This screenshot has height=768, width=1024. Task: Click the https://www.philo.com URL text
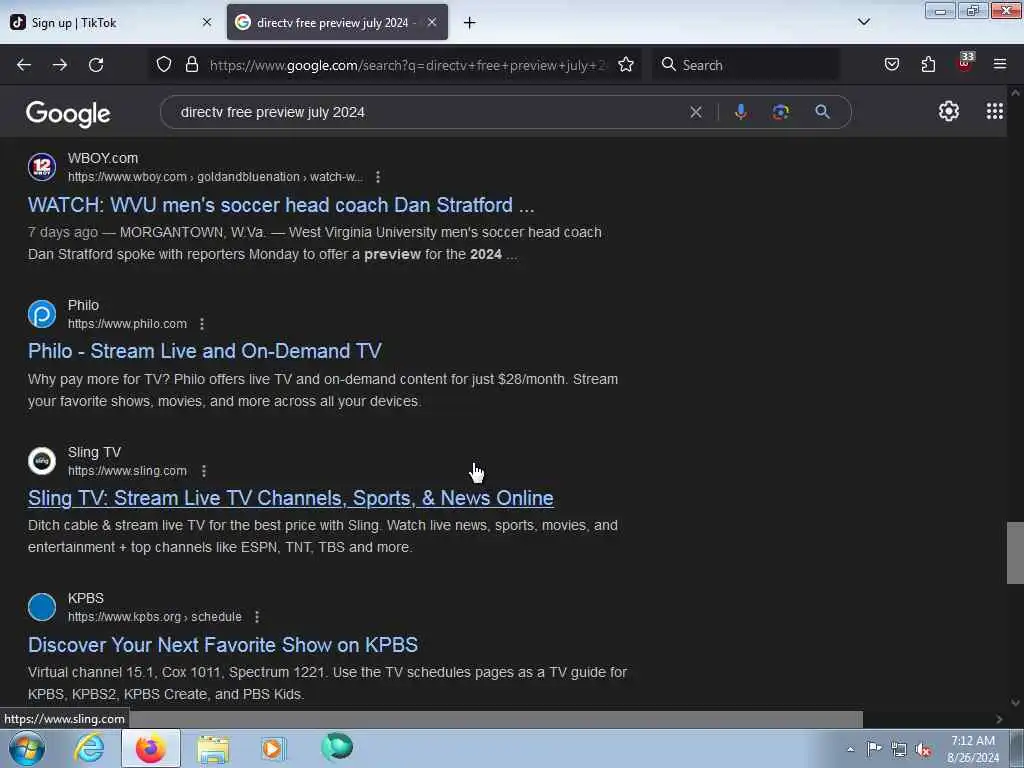pos(127,324)
